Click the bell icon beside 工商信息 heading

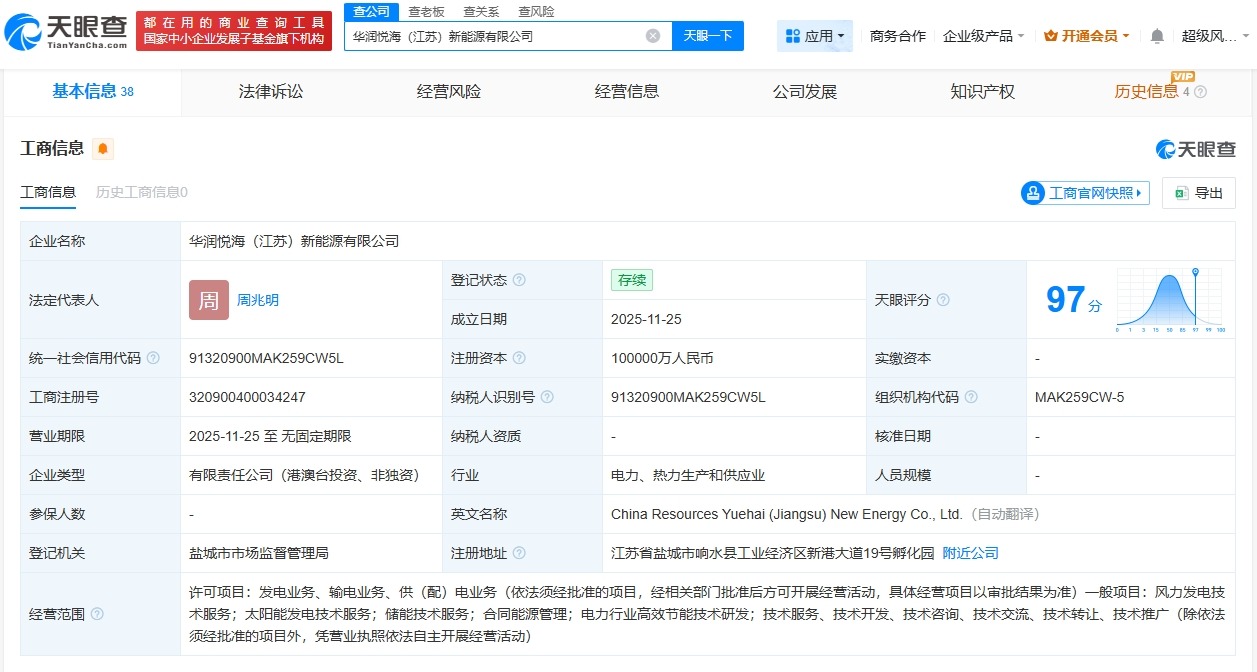[103, 148]
